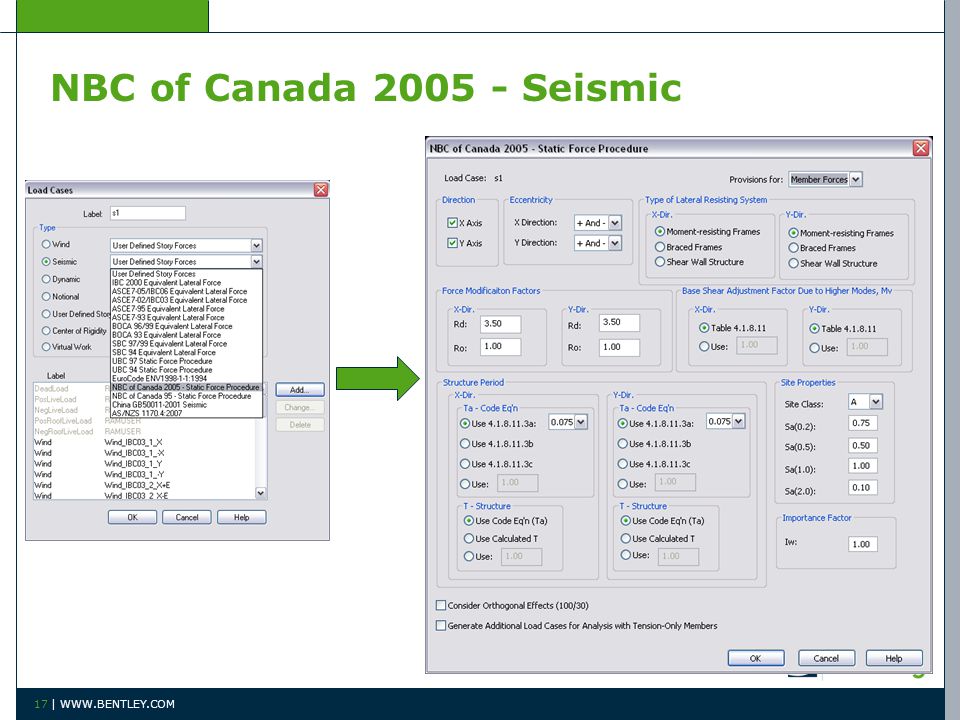Click the Sa(0.2) value field
960x720 pixels.
point(863,423)
